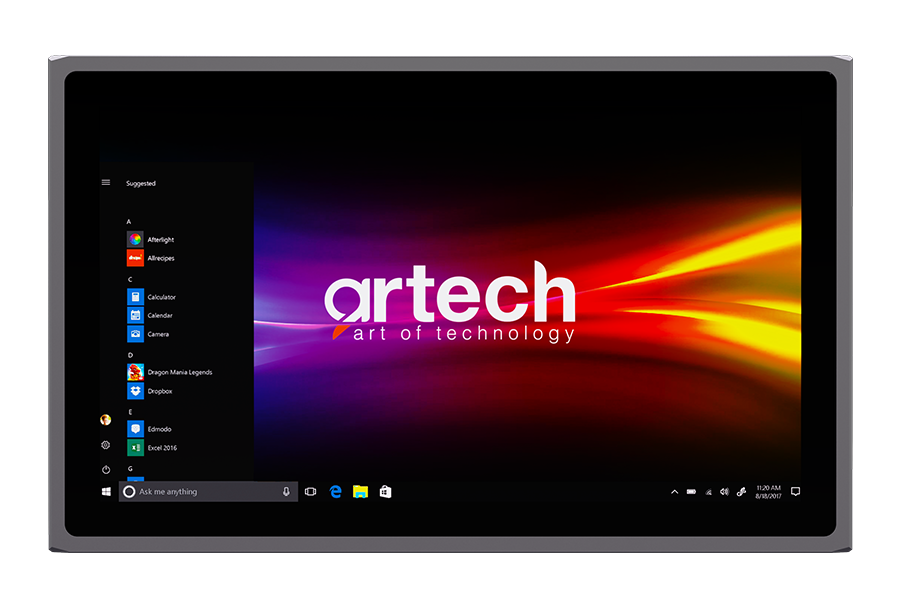Select the Dragon Mania Legends label
The height and width of the screenshot is (607, 900).
[x=180, y=372]
